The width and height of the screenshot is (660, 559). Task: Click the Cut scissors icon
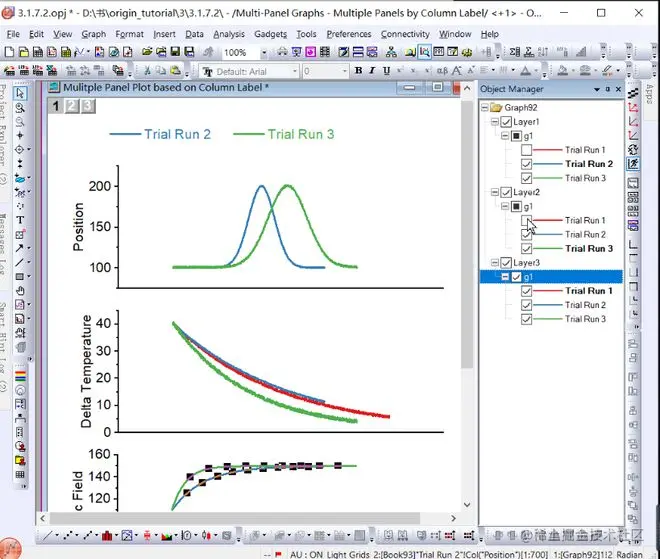click(147, 71)
